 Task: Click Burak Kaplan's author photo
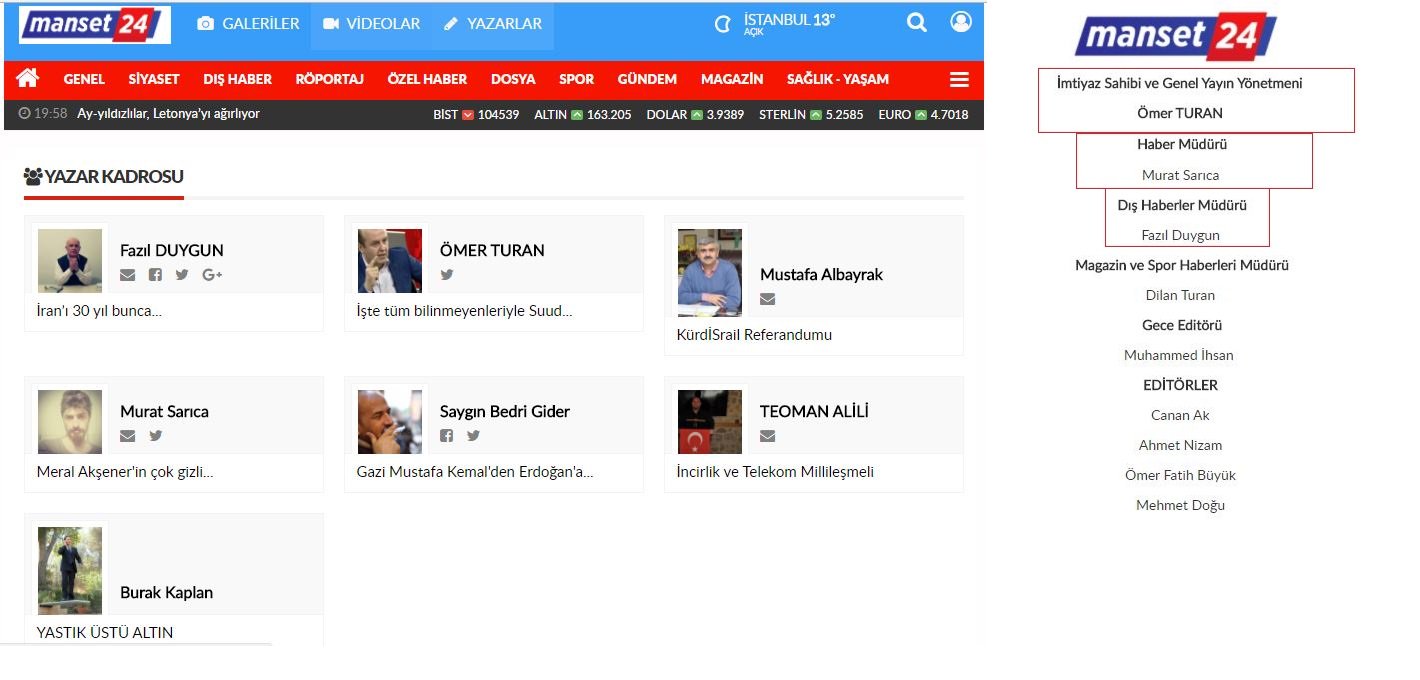click(70, 570)
